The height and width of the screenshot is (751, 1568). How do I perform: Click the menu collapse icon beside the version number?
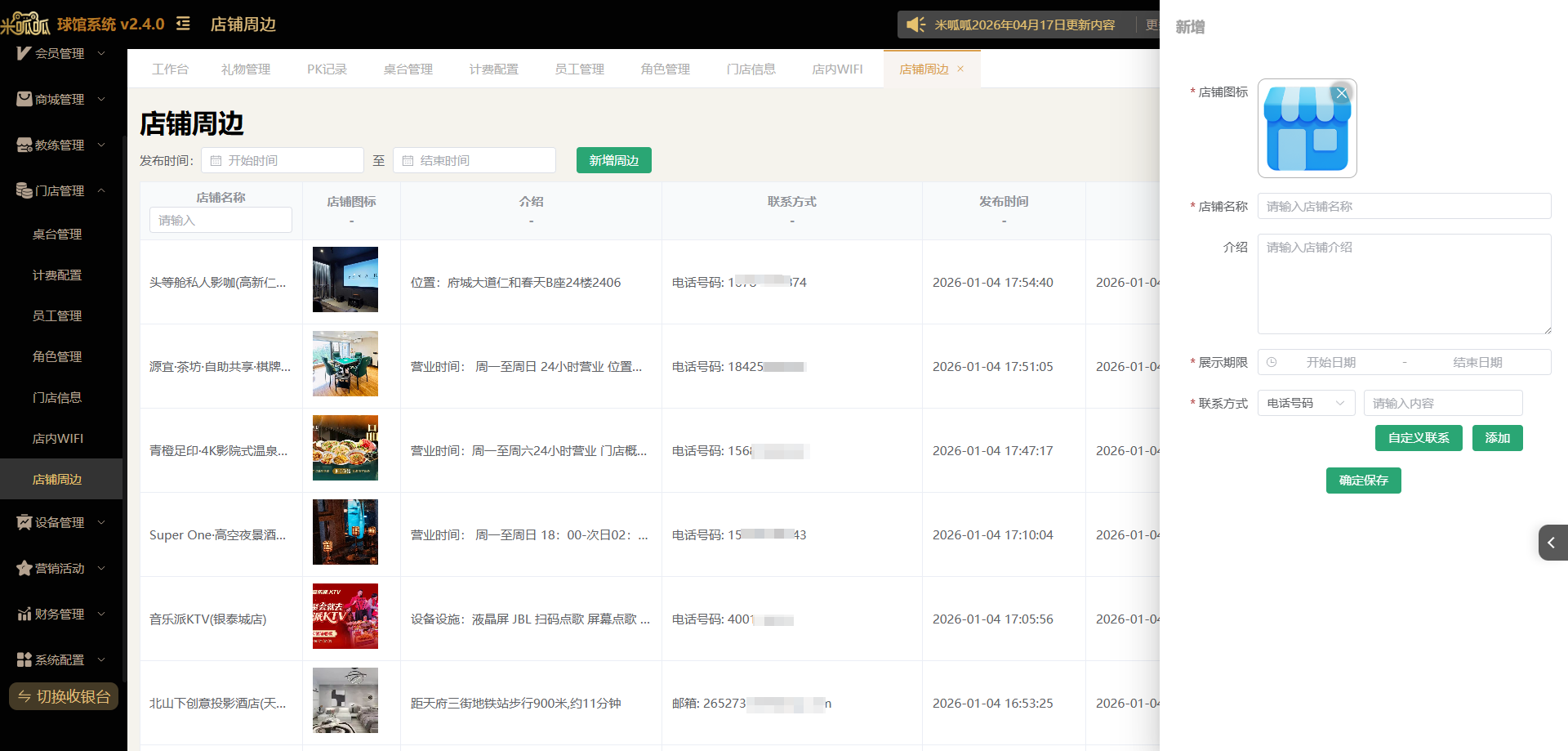pos(183,24)
